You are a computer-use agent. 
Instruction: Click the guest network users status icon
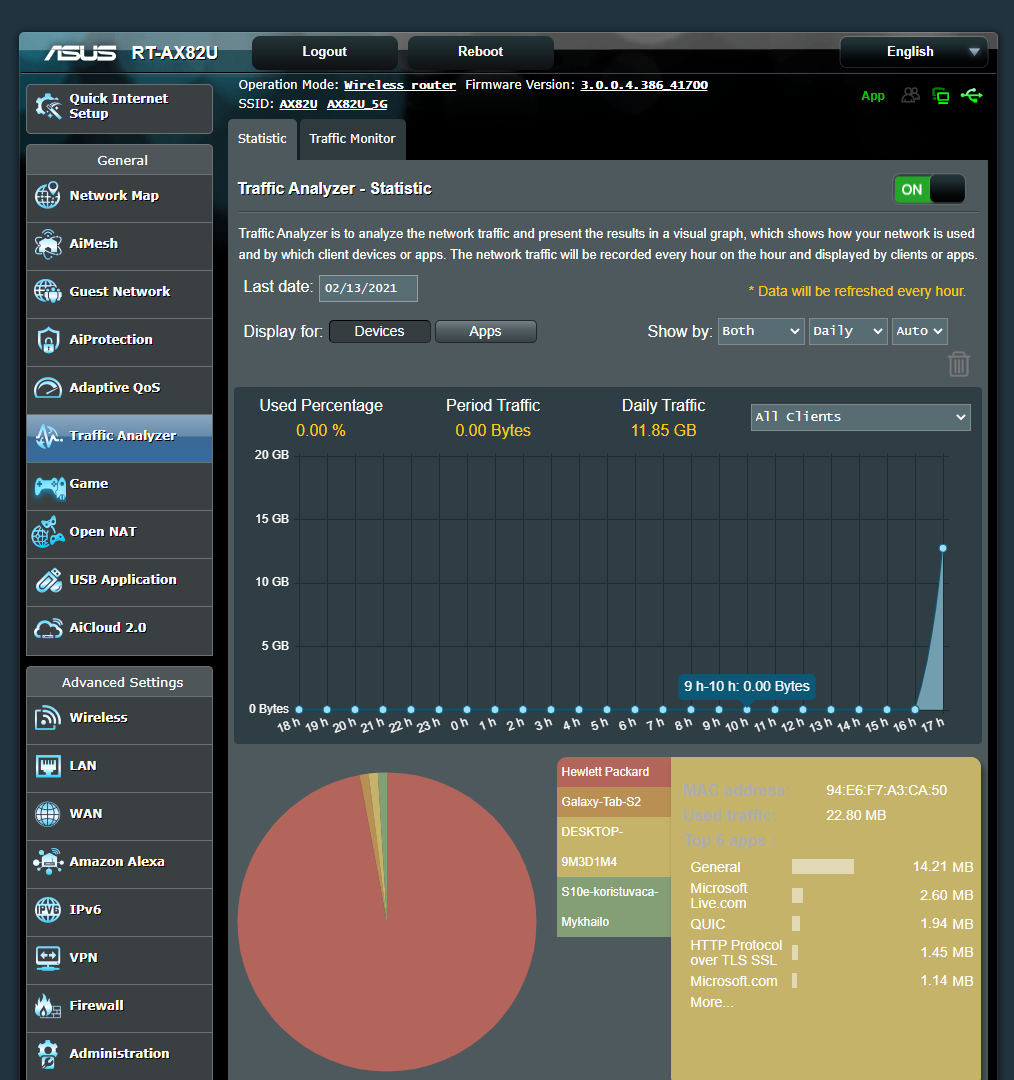[911, 95]
